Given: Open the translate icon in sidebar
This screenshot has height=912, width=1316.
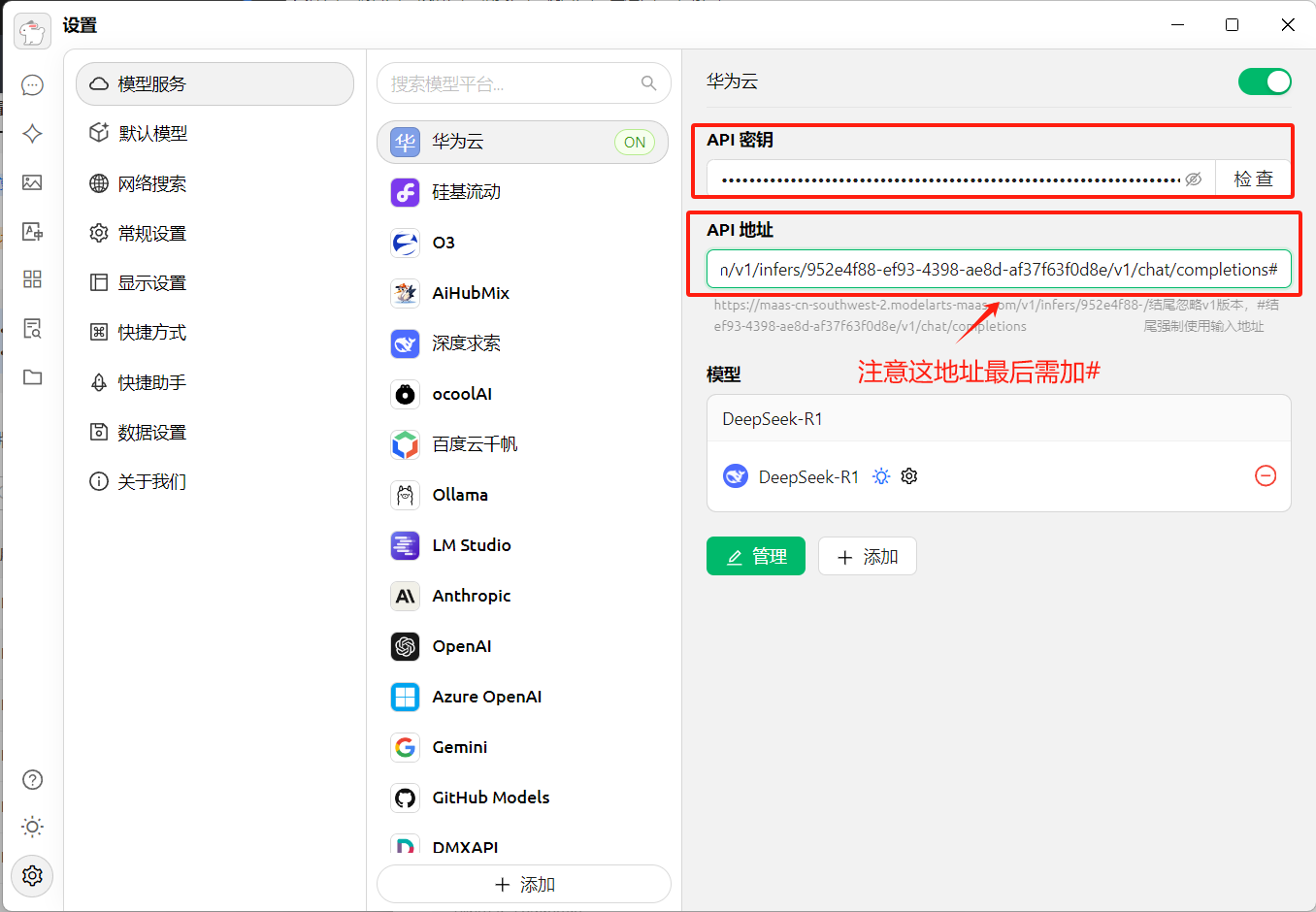Looking at the screenshot, I should click(32, 231).
